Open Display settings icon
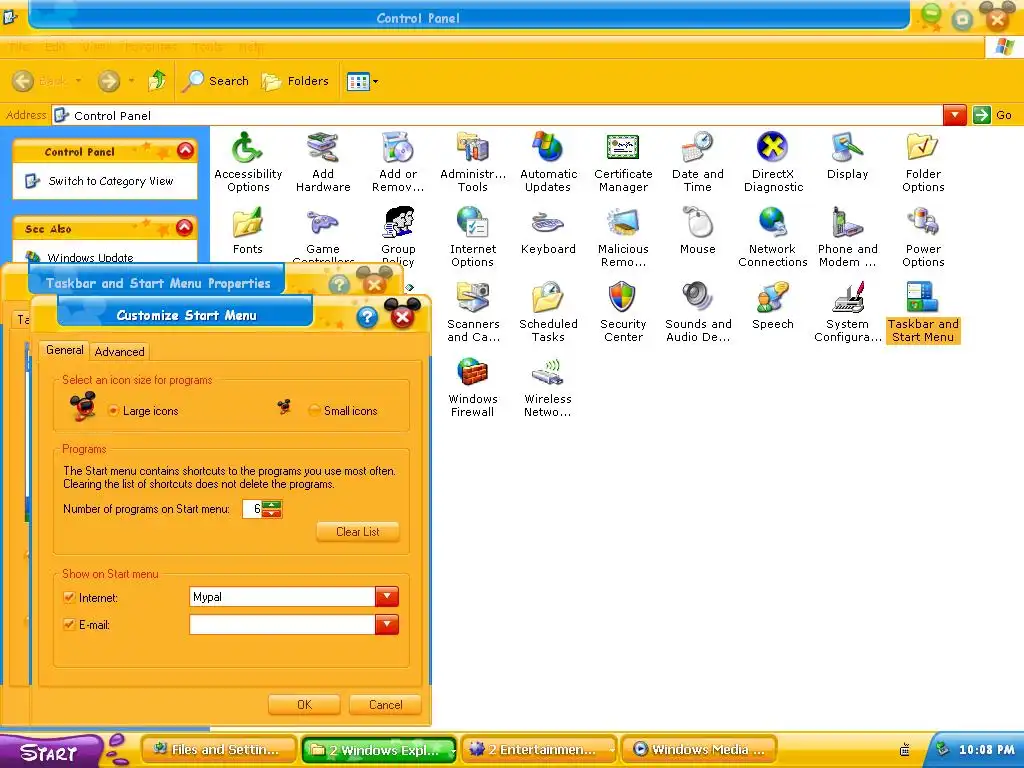 [848, 155]
